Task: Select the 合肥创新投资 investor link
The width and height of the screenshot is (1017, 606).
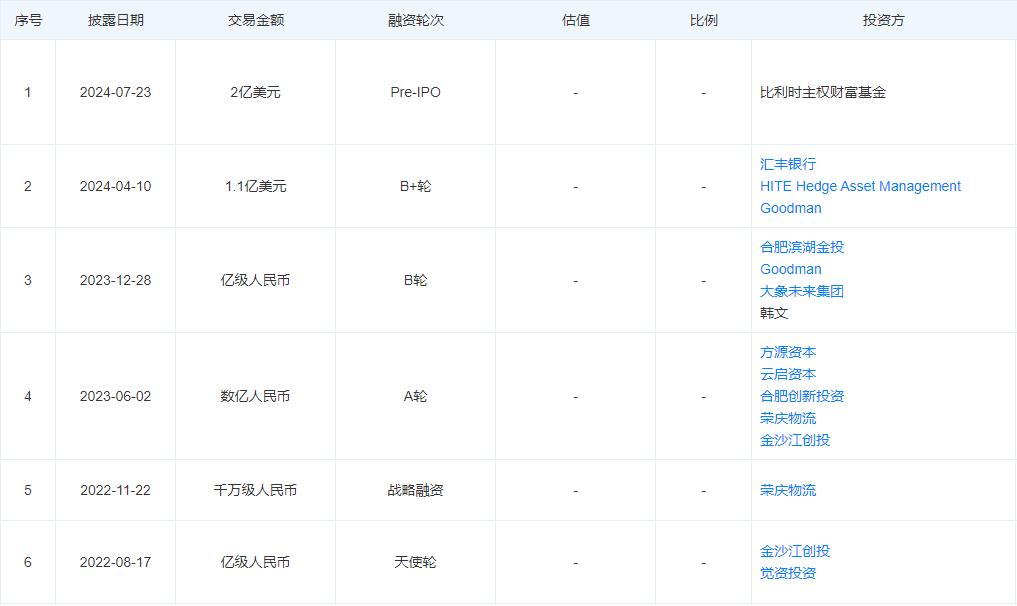Action: (802, 396)
